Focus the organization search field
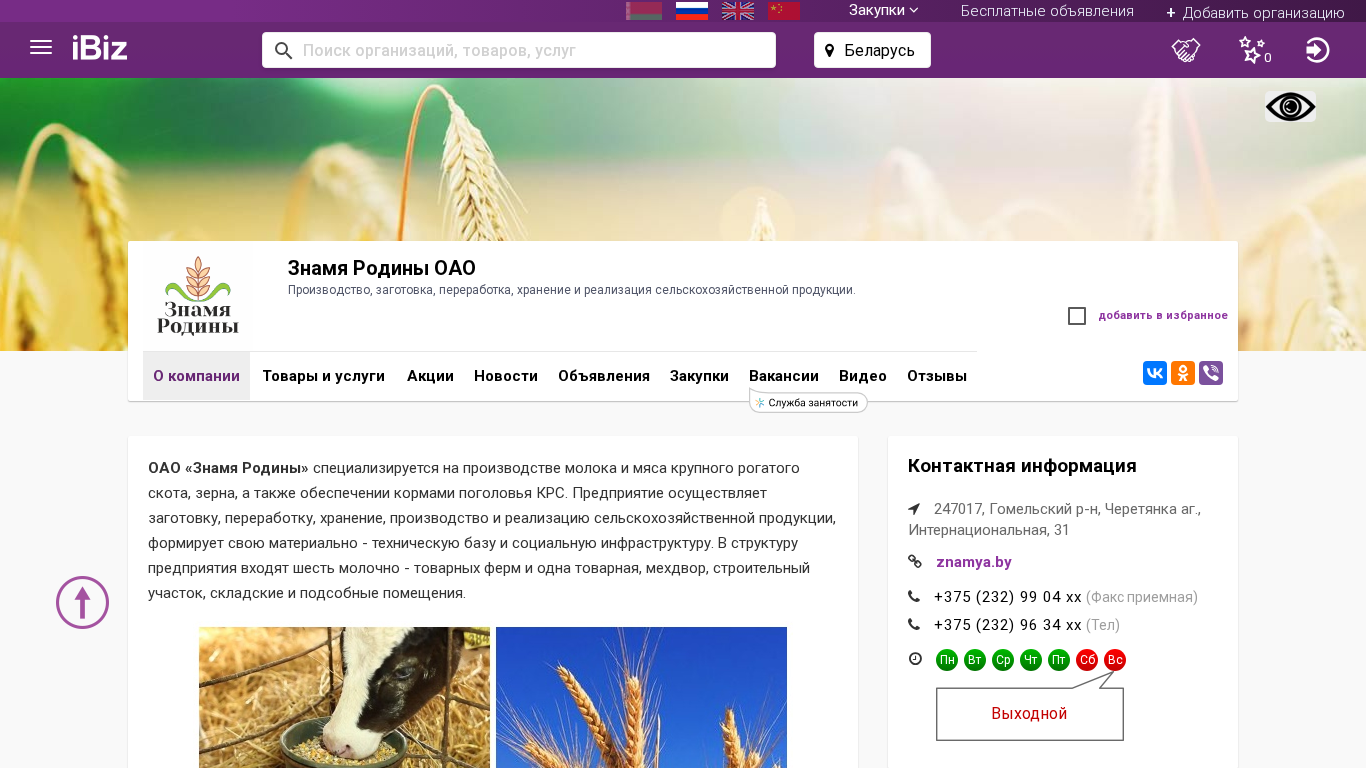 (x=519, y=50)
